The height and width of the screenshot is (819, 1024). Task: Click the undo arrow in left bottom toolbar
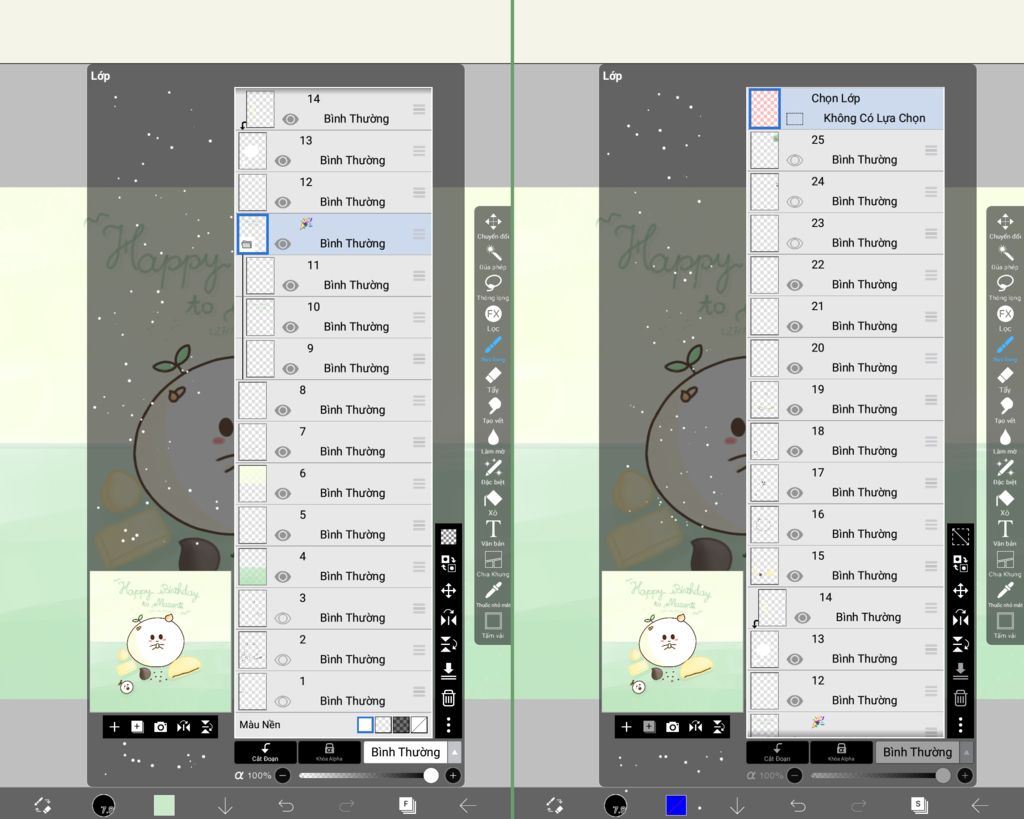pos(286,805)
